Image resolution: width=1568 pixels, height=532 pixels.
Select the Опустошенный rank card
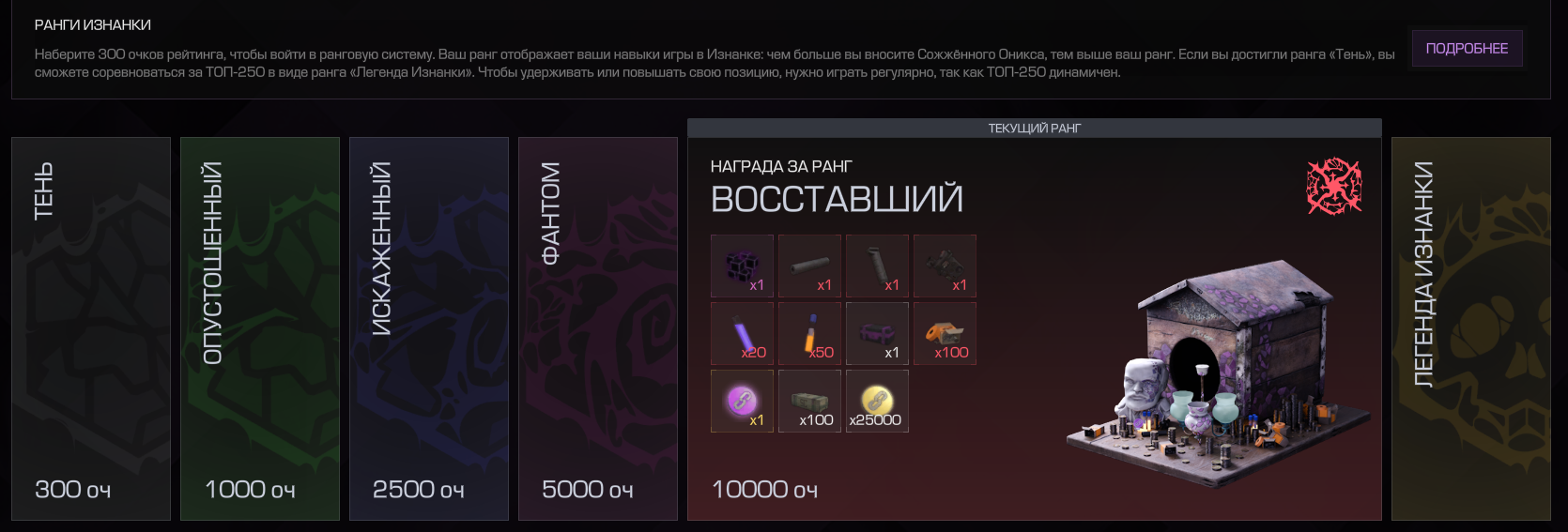tap(260, 328)
